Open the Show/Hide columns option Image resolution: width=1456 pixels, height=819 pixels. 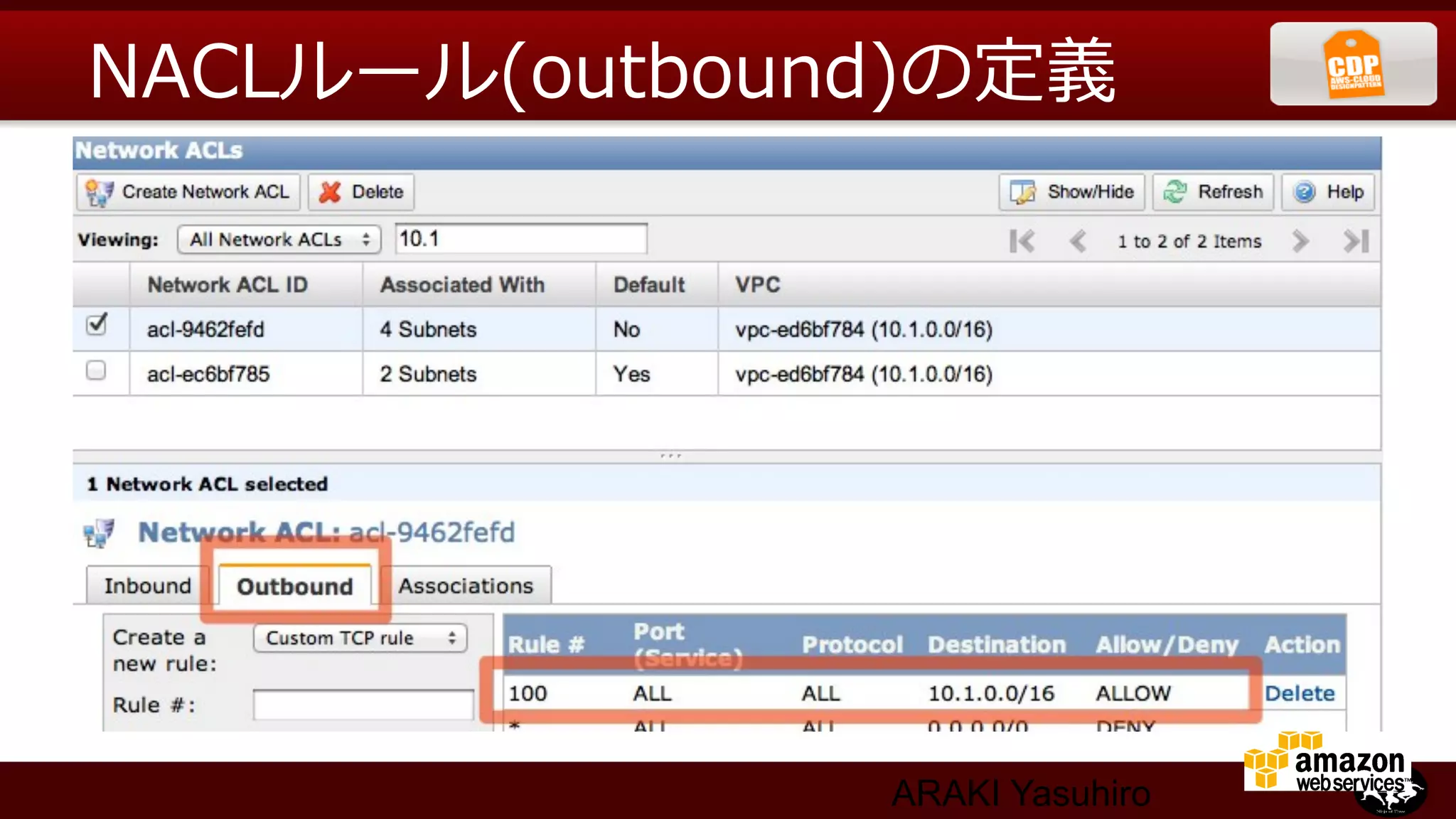1072,192
